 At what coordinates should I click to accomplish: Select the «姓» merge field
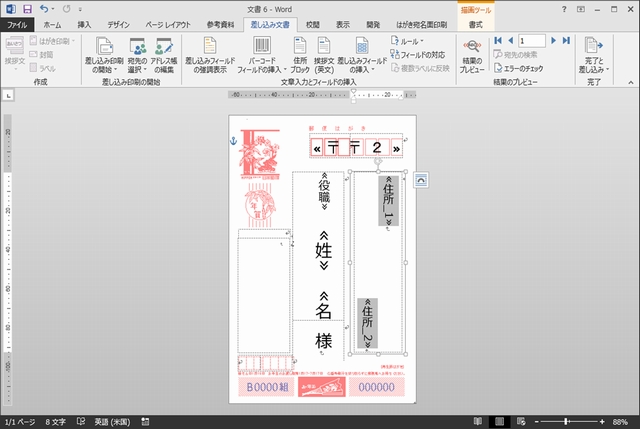[x=324, y=251]
